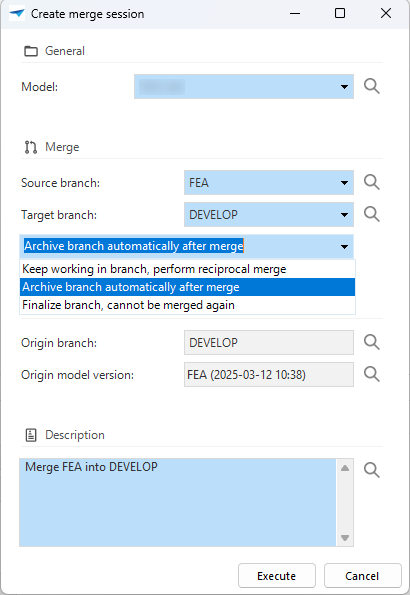The image size is (410, 595).
Task: Click inside the Description text area
Action: click(x=178, y=502)
